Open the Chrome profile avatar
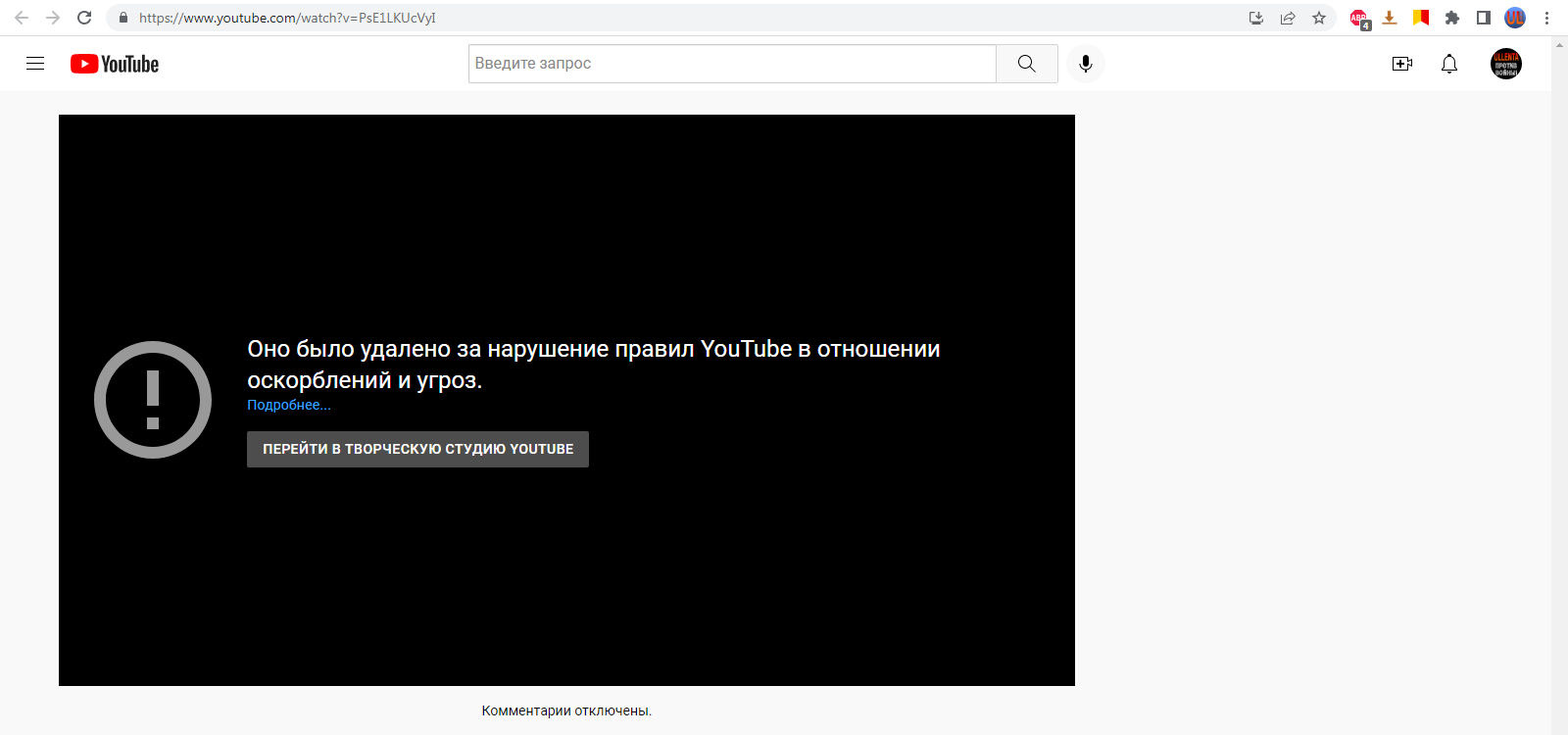This screenshot has width=1568, height=735. [1515, 18]
